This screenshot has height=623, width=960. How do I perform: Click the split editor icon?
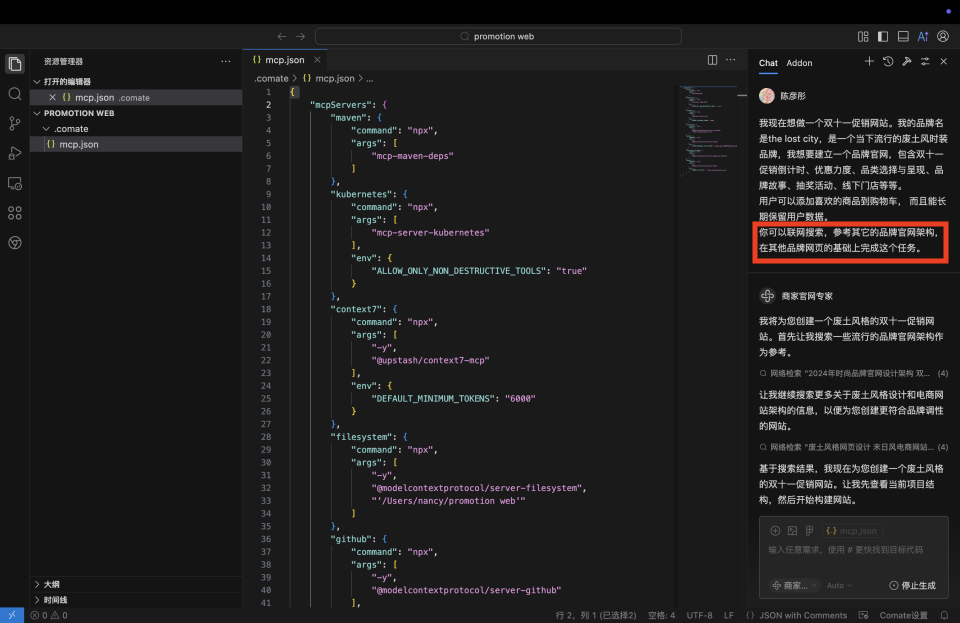point(712,60)
